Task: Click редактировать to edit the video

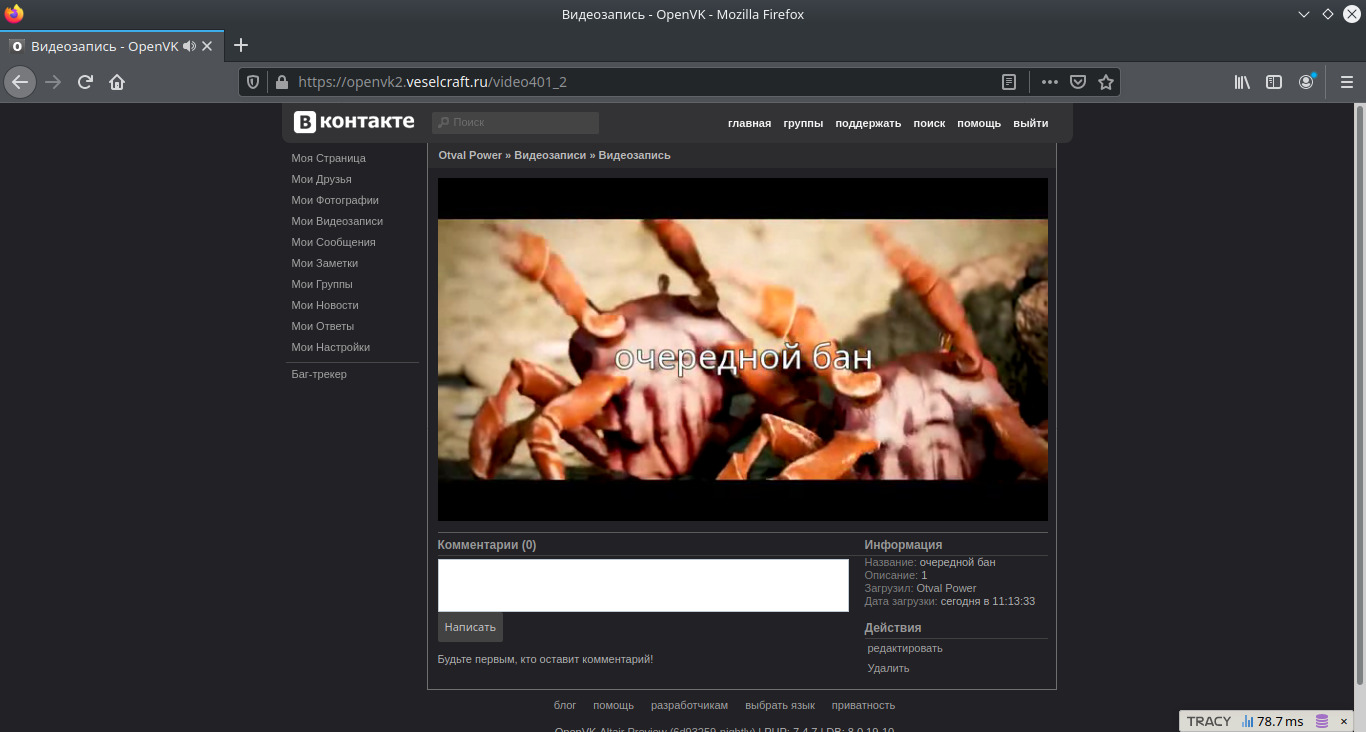Action: click(x=905, y=648)
